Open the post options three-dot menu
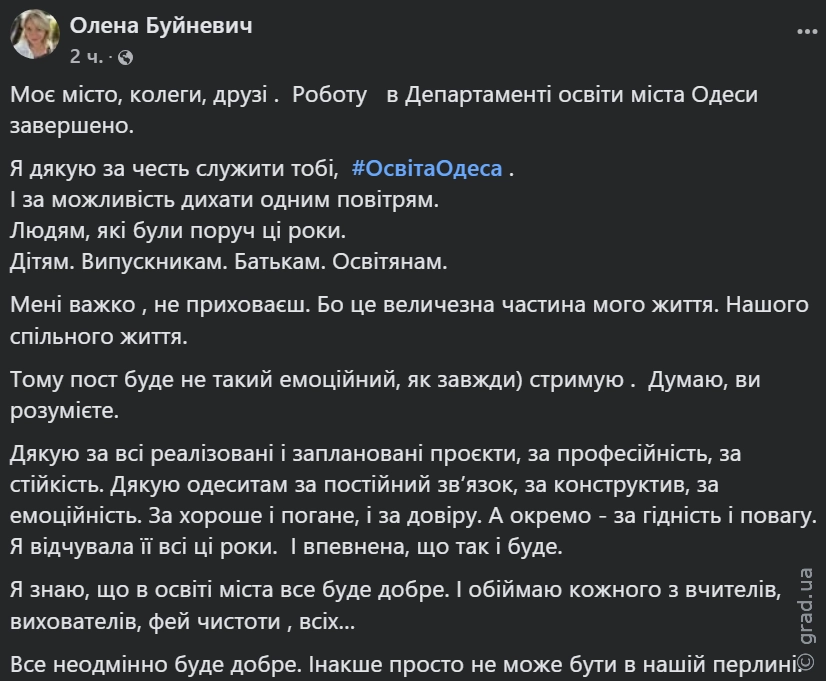This screenshot has height=681, width=826. click(806, 32)
